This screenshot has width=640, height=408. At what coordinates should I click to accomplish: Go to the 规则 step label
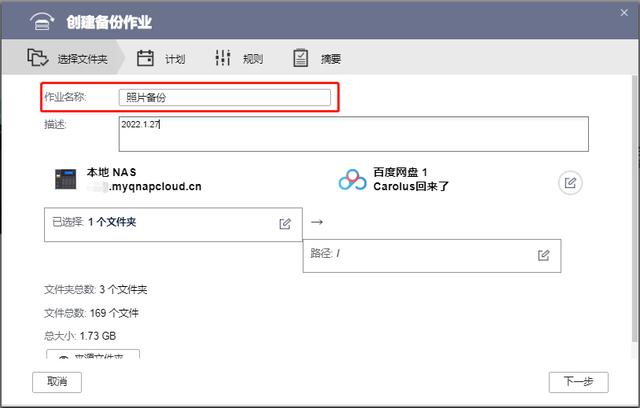(253, 59)
